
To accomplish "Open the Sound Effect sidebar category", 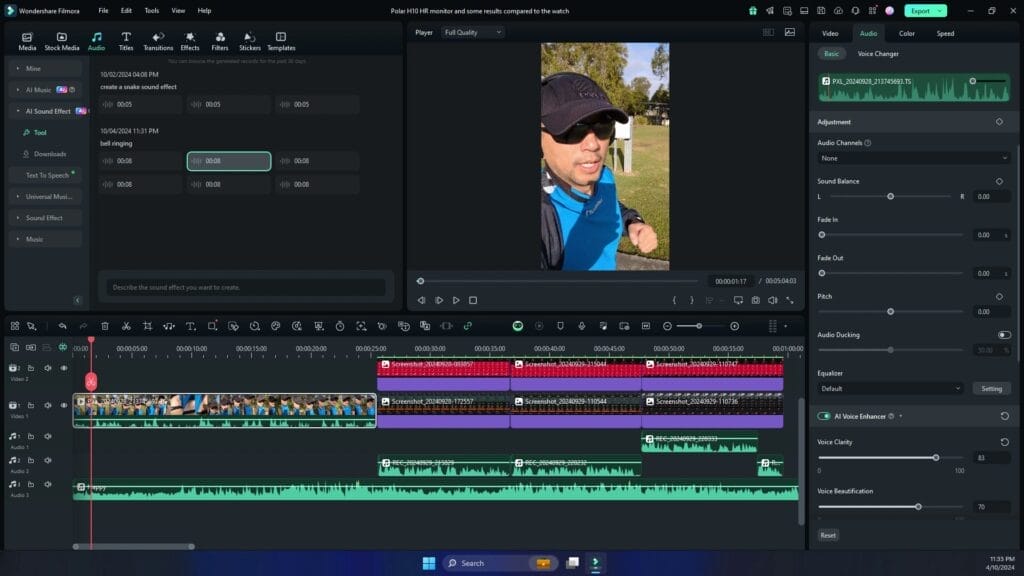I will click(46, 217).
